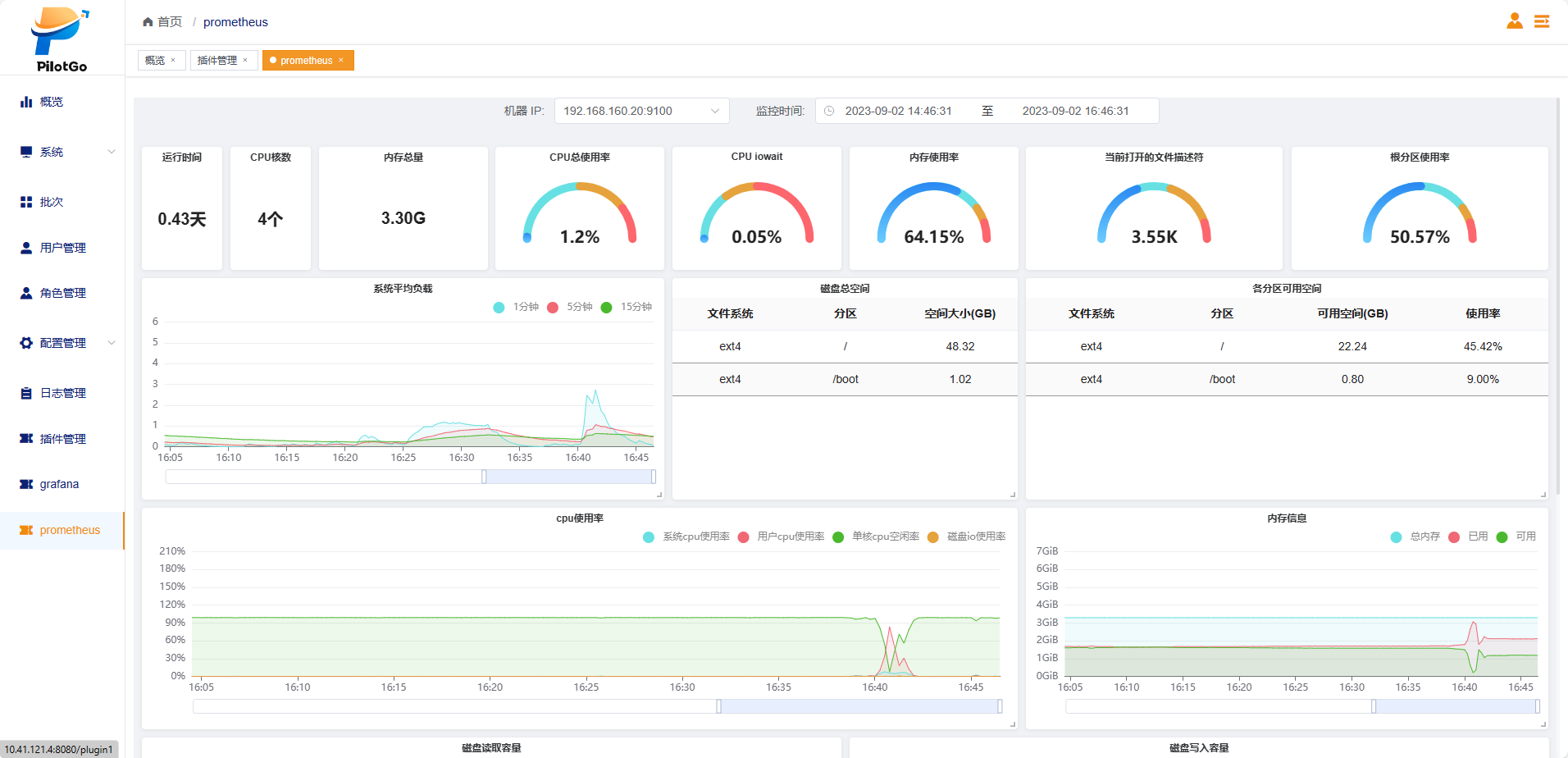Open 用户管理 in the sidebar menu
The image size is (1568, 758).
click(x=62, y=248)
